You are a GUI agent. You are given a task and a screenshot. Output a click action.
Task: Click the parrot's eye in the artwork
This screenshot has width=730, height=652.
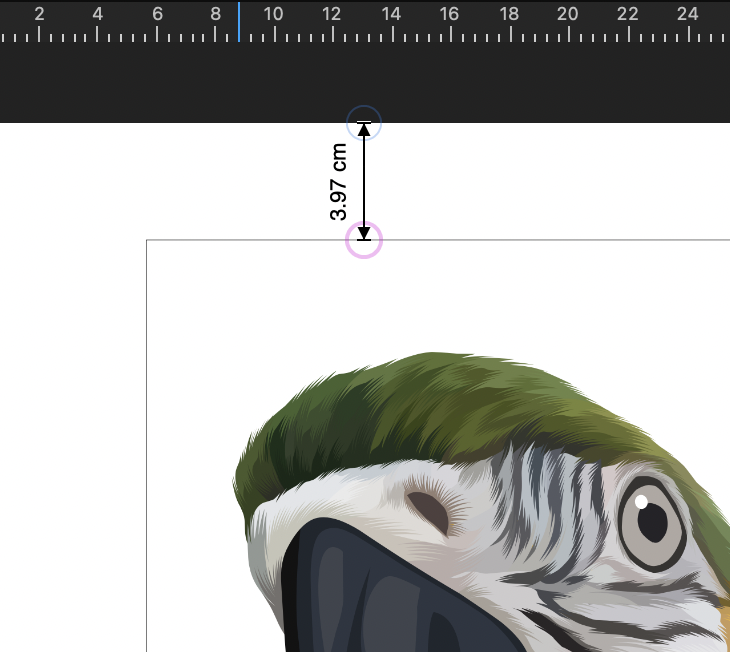[653, 524]
